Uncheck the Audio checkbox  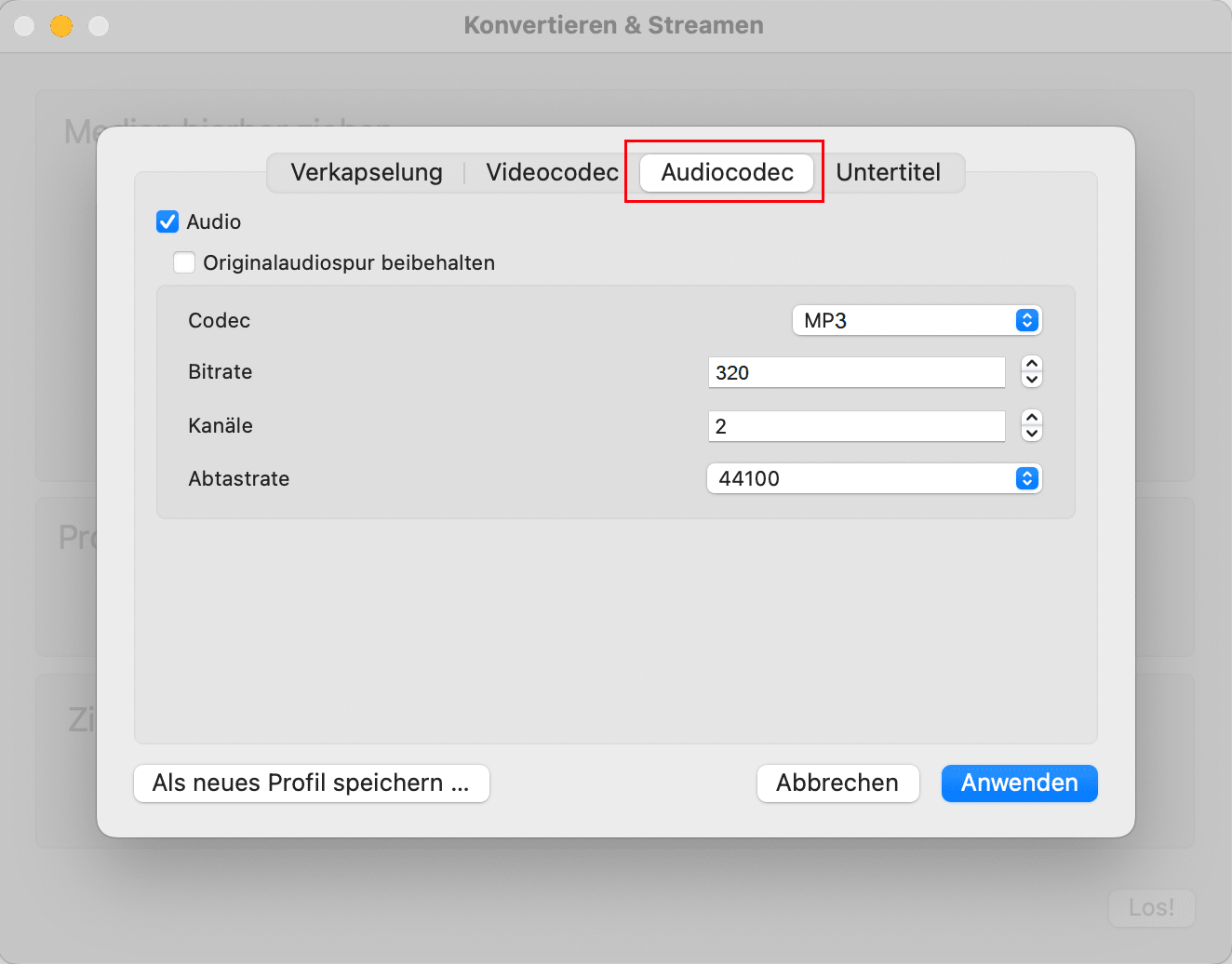pyautogui.click(x=167, y=221)
